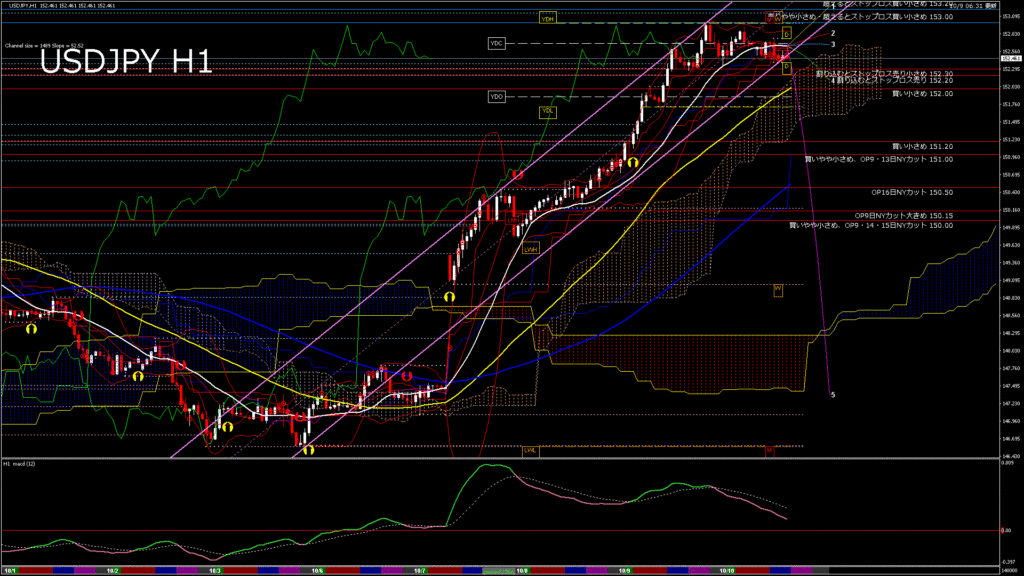
Task: Select the YDC yesterday-close label box
Action: tap(497, 43)
